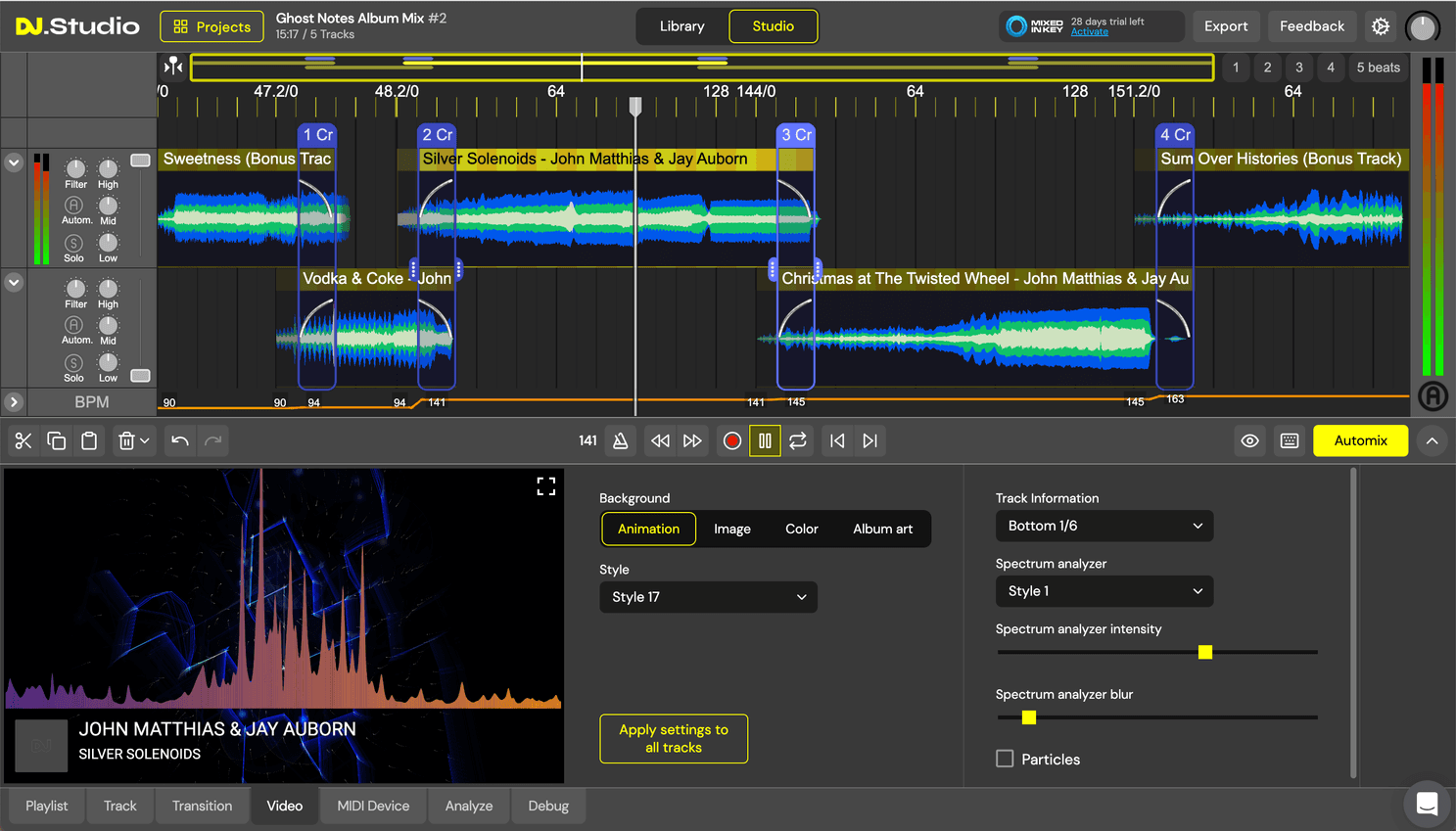Select the scissors cut tool
The height and width of the screenshot is (831, 1456).
[23, 441]
